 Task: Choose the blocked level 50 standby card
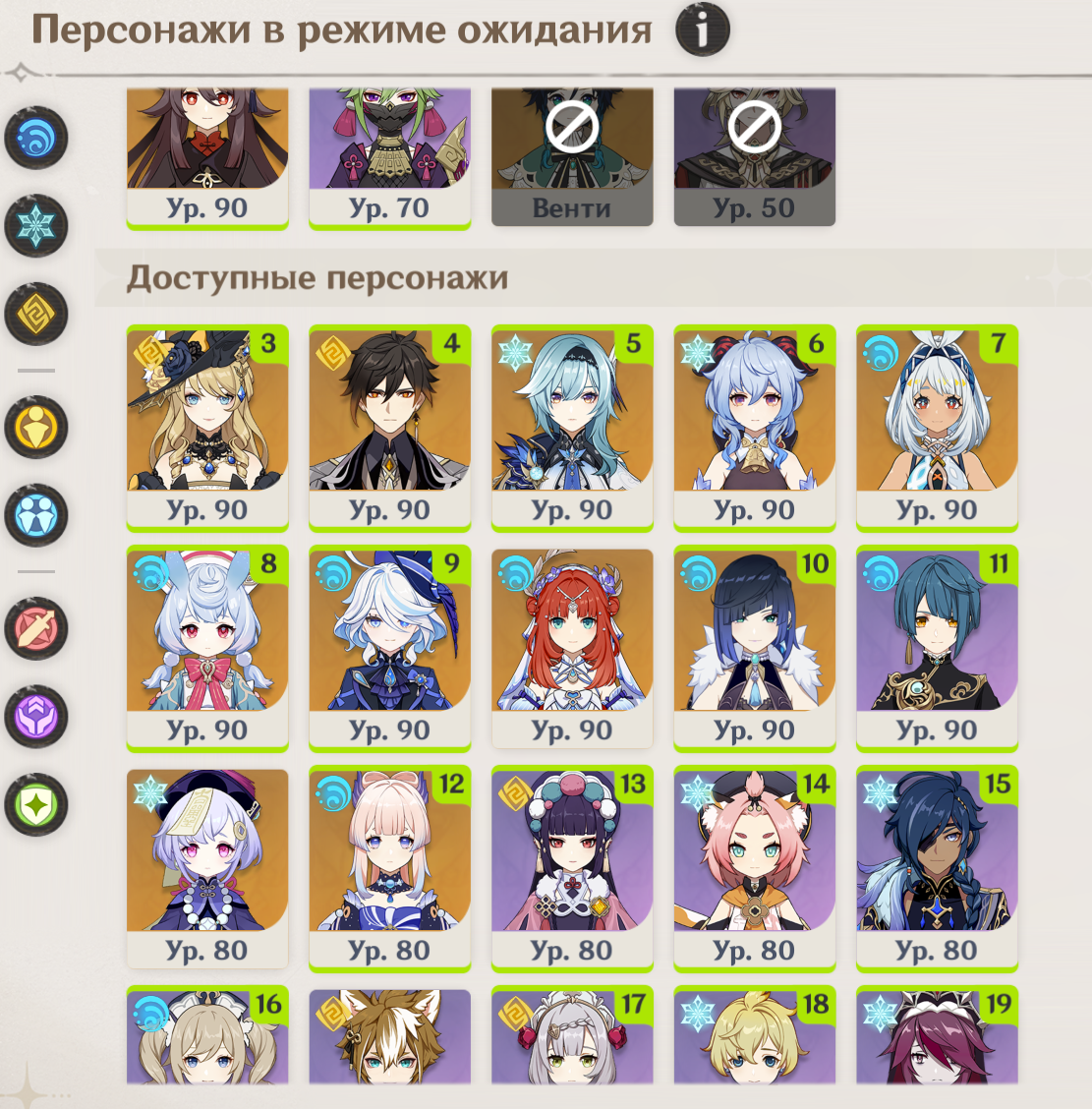point(755,157)
